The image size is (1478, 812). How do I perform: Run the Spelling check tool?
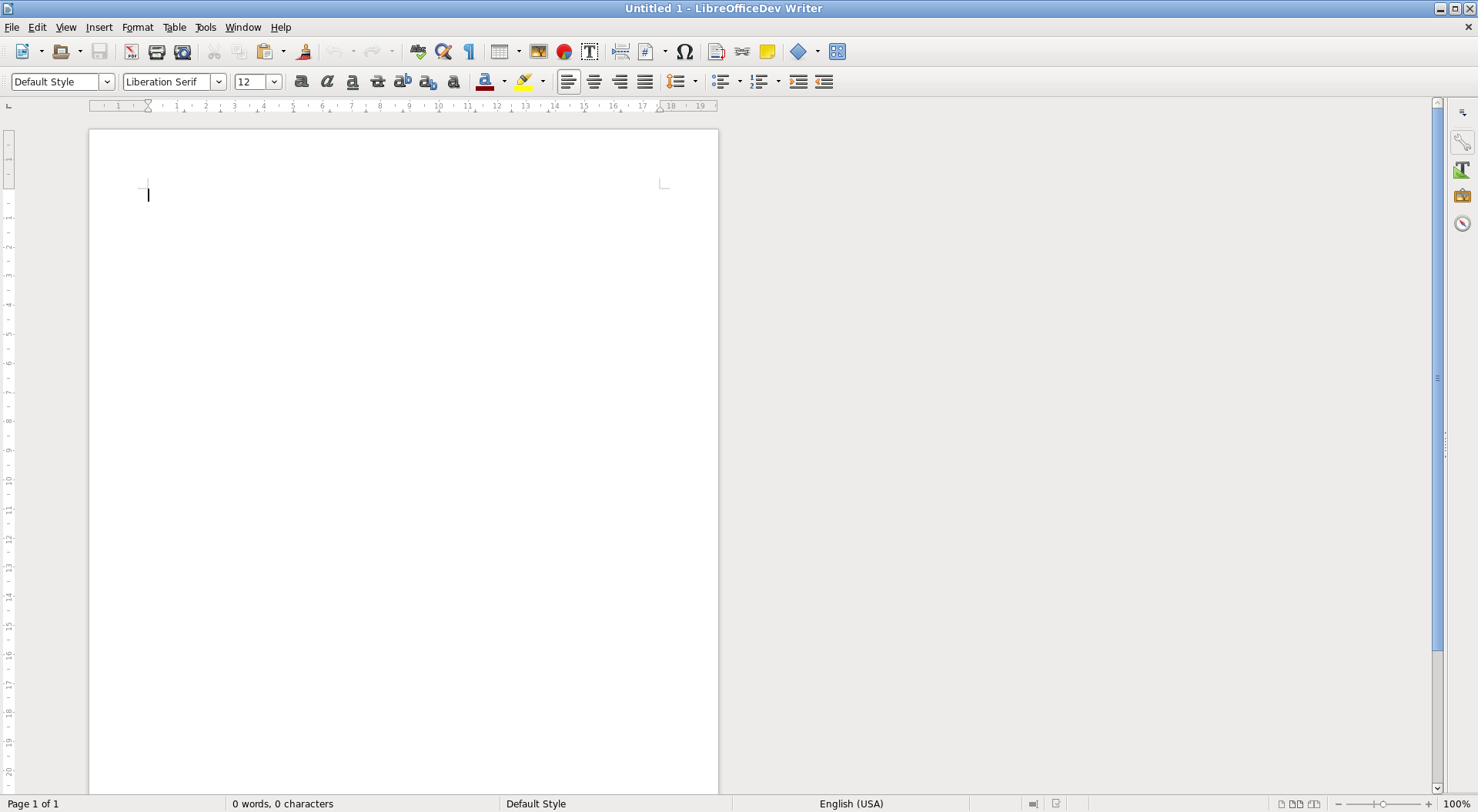coord(418,52)
